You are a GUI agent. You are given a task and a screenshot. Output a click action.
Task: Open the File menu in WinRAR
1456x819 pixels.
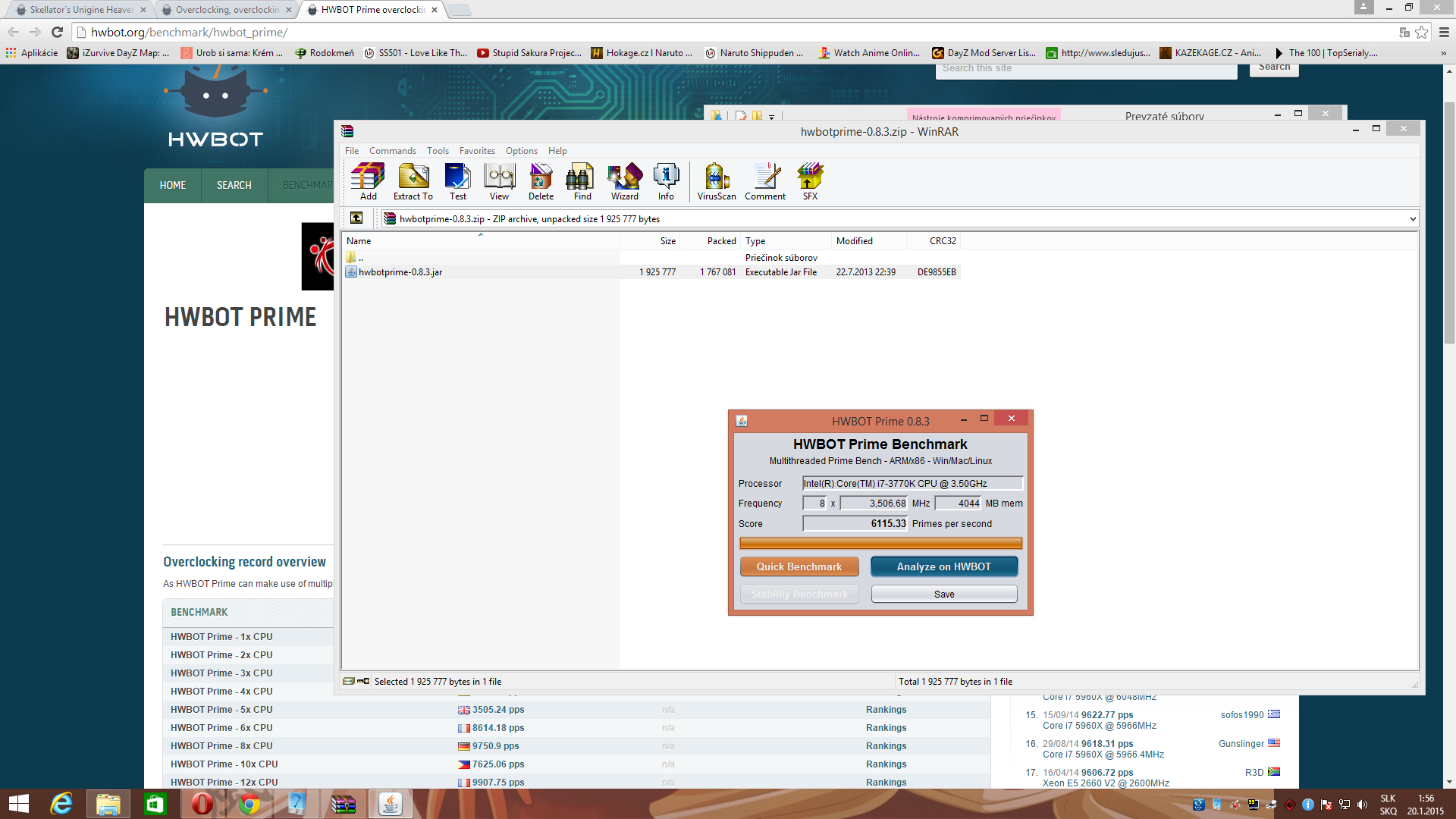[x=352, y=151]
